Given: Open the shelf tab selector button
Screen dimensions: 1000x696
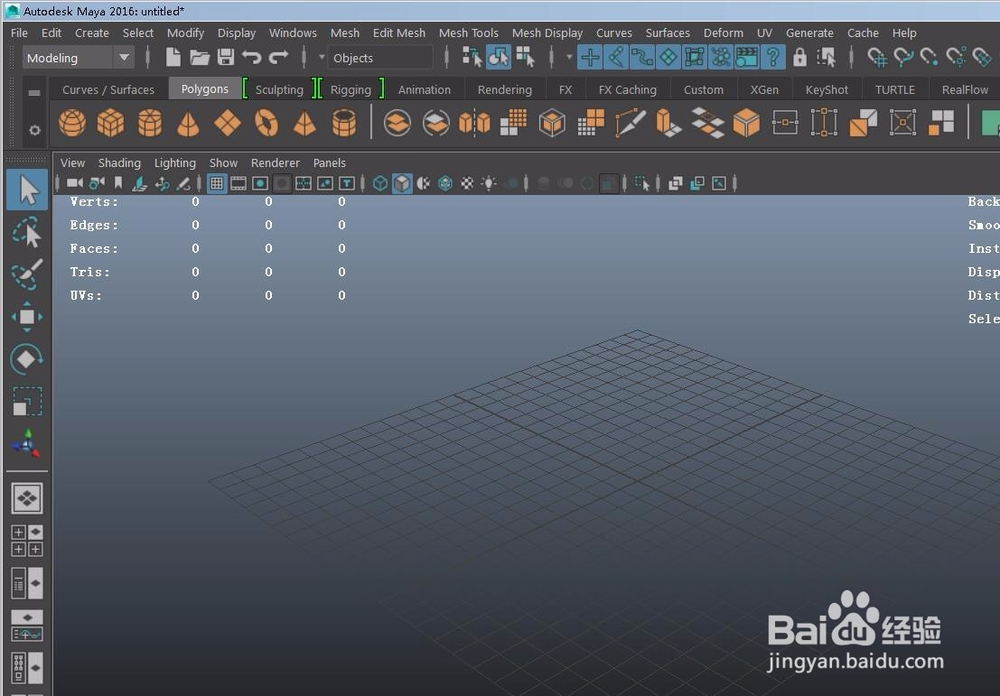Looking at the screenshot, I should pos(34,93).
